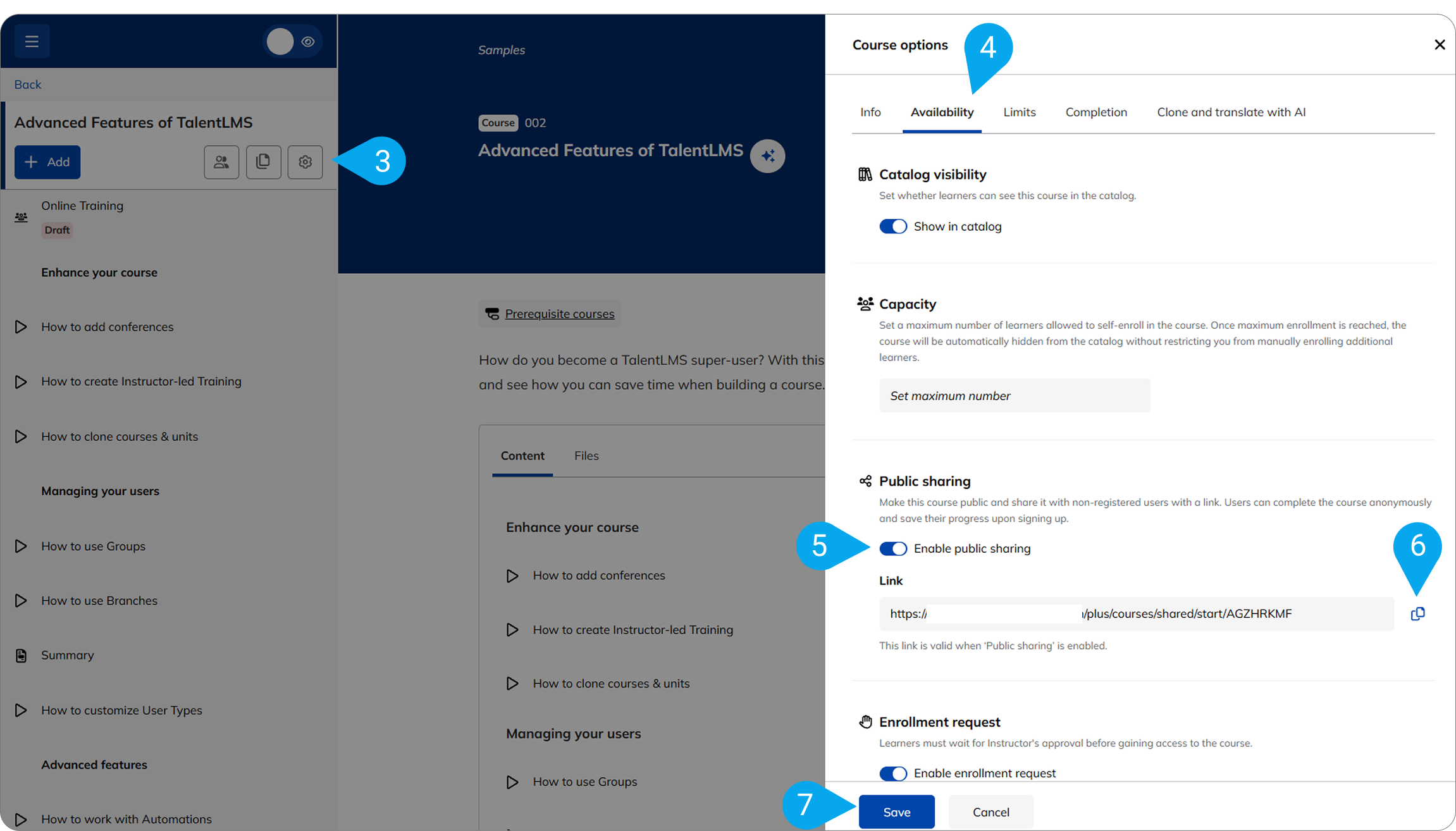Open How to customize User Types unit
The image size is (1456, 831).
(x=121, y=710)
